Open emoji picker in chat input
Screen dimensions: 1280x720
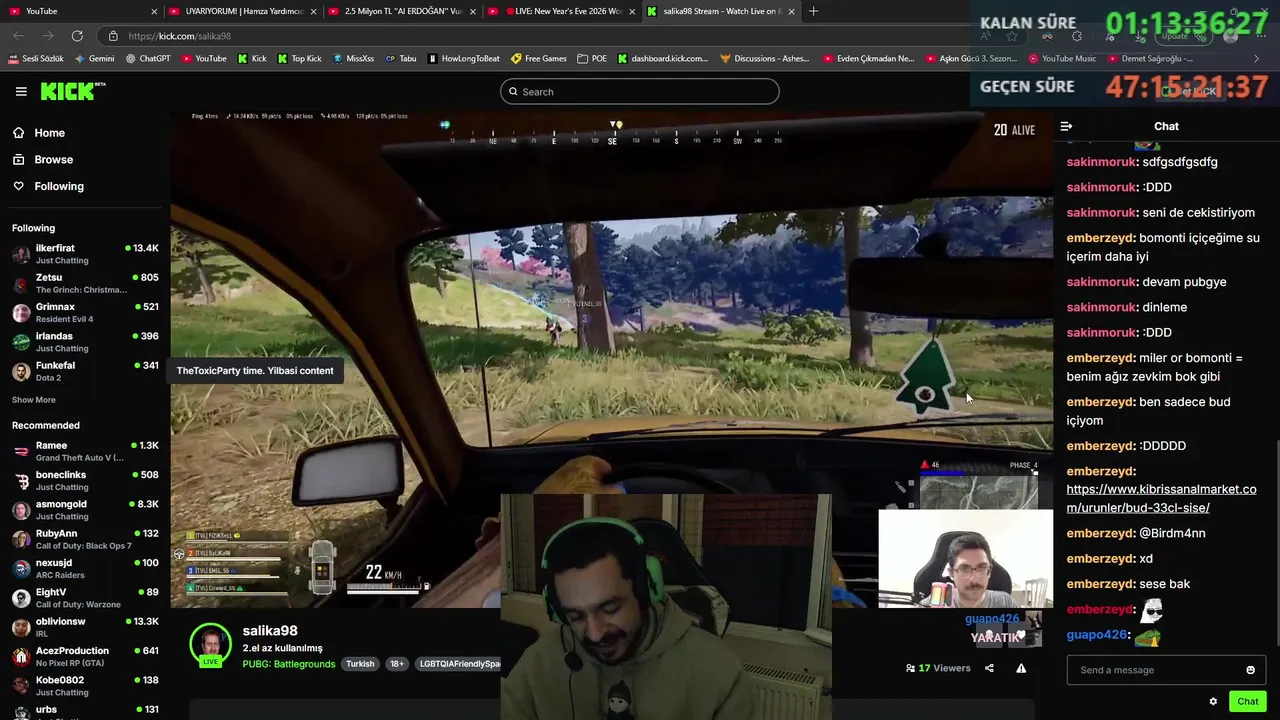point(1250,670)
